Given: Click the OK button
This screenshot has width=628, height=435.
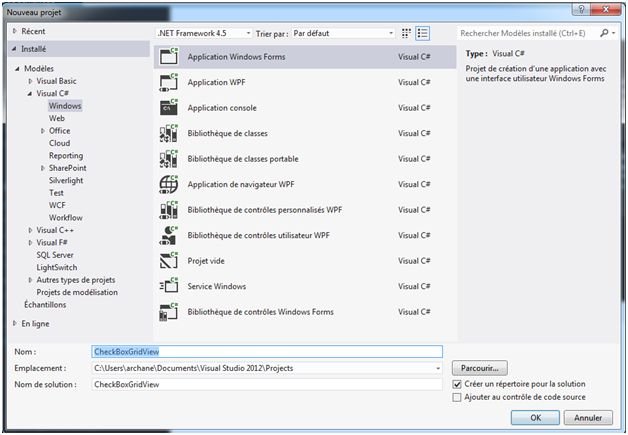Looking at the screenshot, I should pyautogui.click(x=535, y=418).
